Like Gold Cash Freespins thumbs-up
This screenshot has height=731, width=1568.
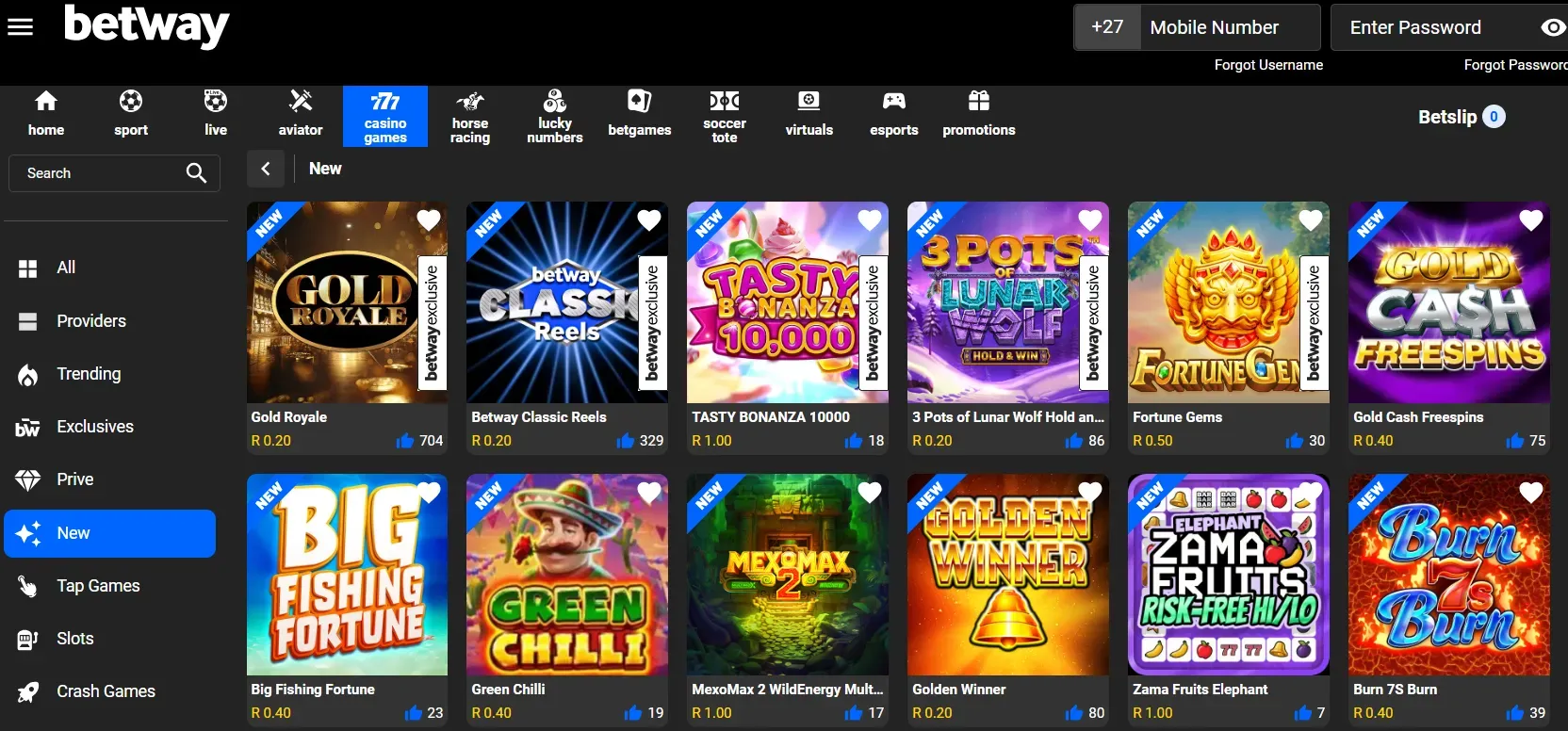1515,440
